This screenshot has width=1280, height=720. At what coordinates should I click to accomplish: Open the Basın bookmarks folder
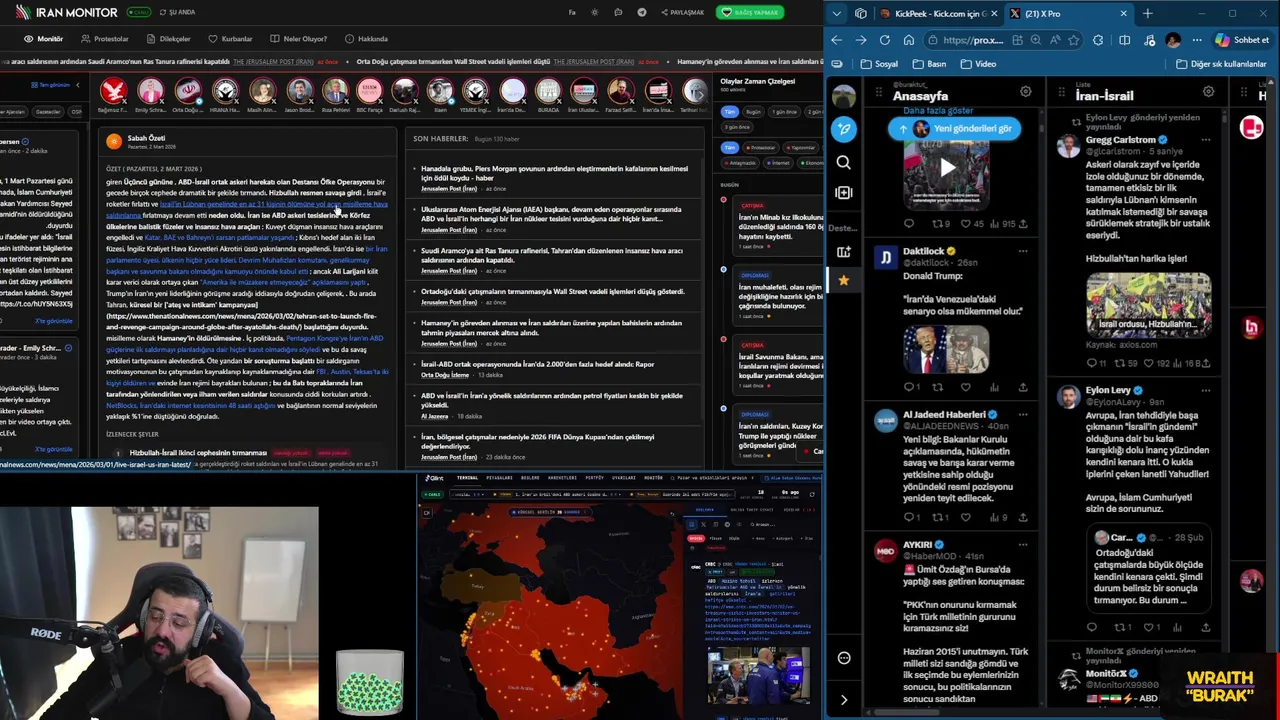click(x=929, y=64)
